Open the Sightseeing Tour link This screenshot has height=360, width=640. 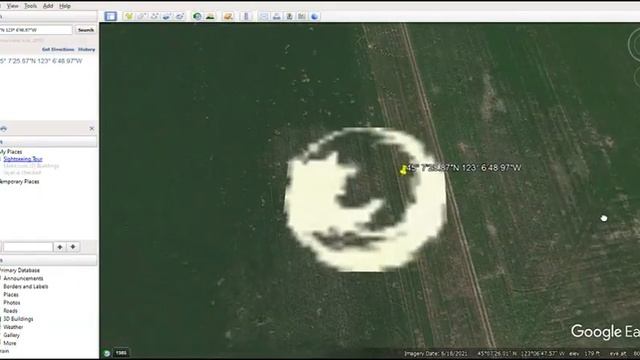[23, 159]
